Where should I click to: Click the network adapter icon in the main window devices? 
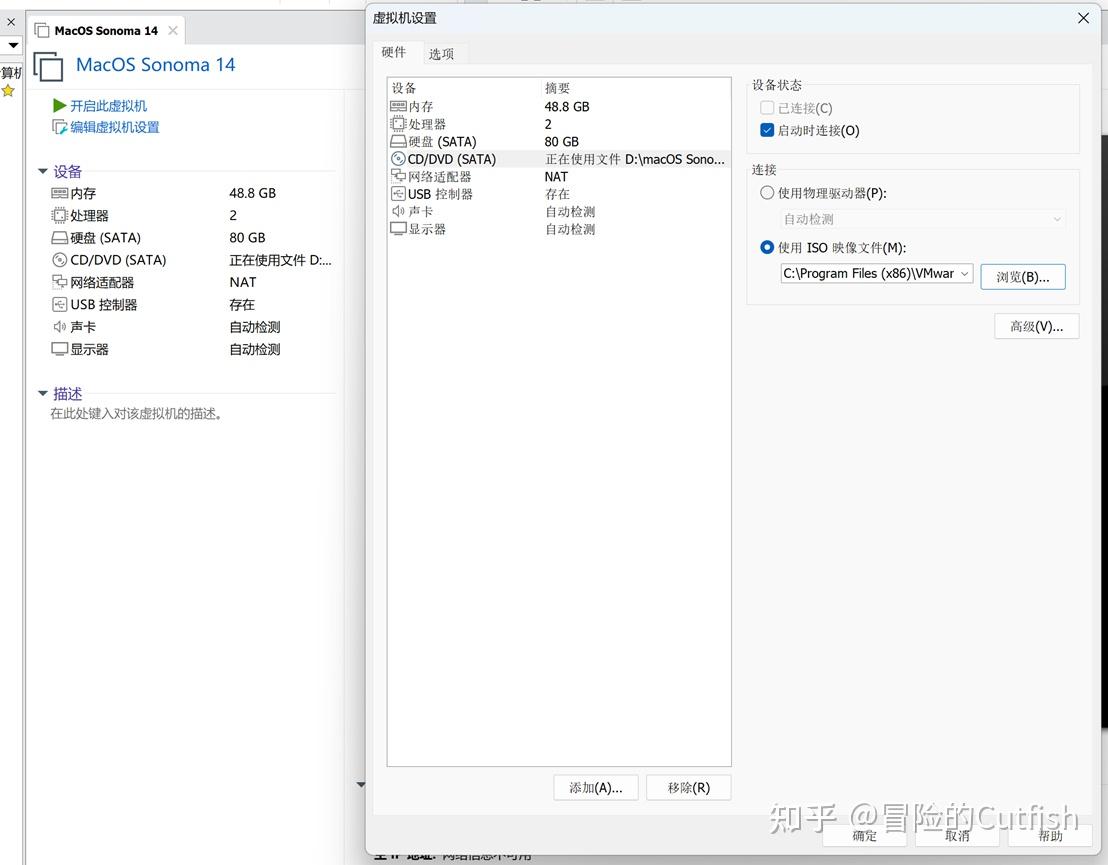59,282
